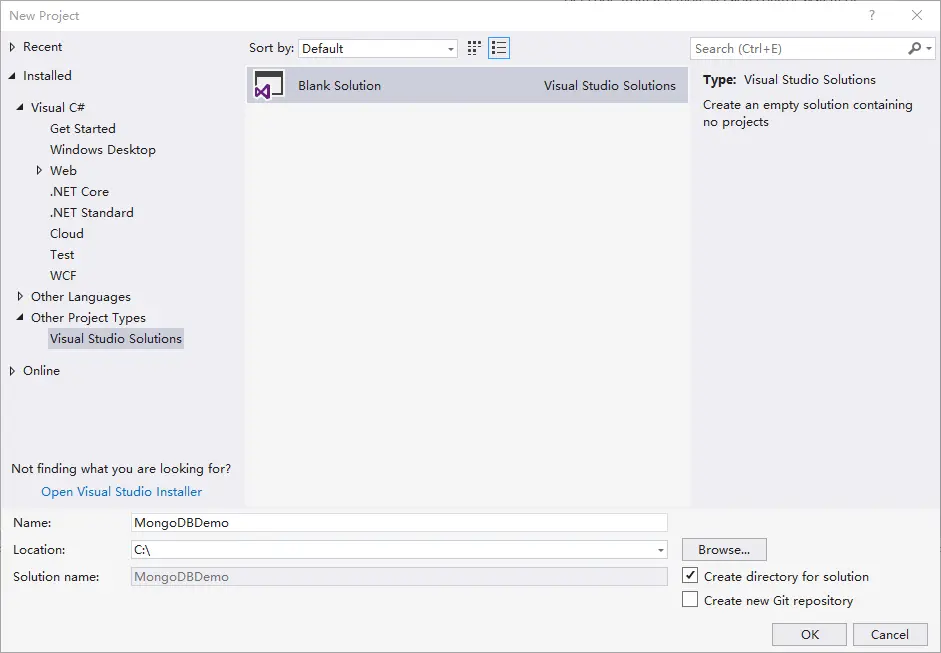
Task: Select .NET Standard category
Action: click(x=92, y=212)
